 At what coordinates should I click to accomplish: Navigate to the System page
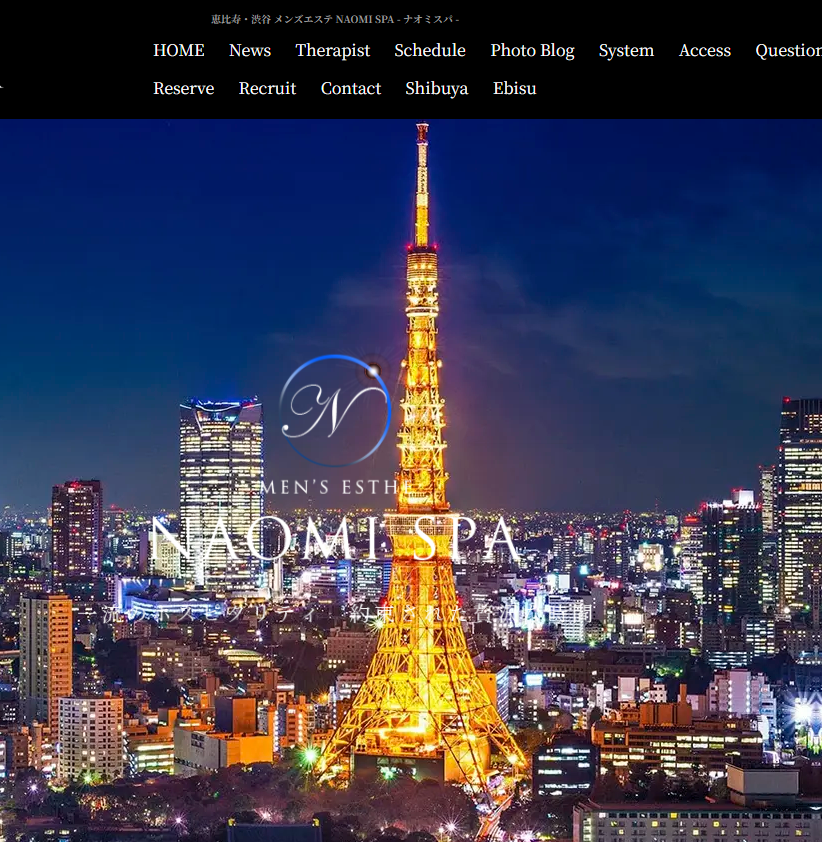626,50
